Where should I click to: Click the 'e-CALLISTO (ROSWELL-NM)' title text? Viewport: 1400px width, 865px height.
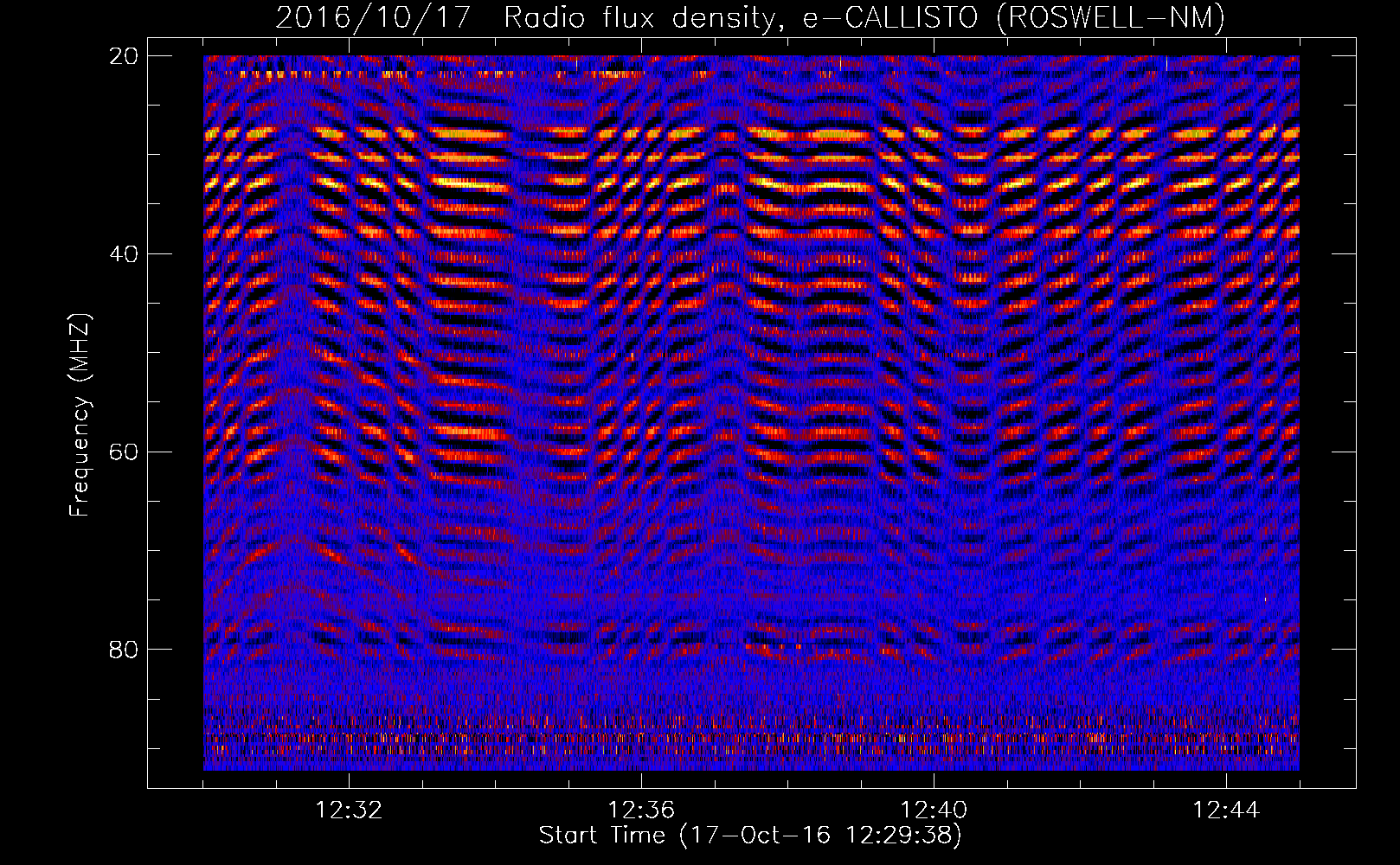(x=1014, y=17)
